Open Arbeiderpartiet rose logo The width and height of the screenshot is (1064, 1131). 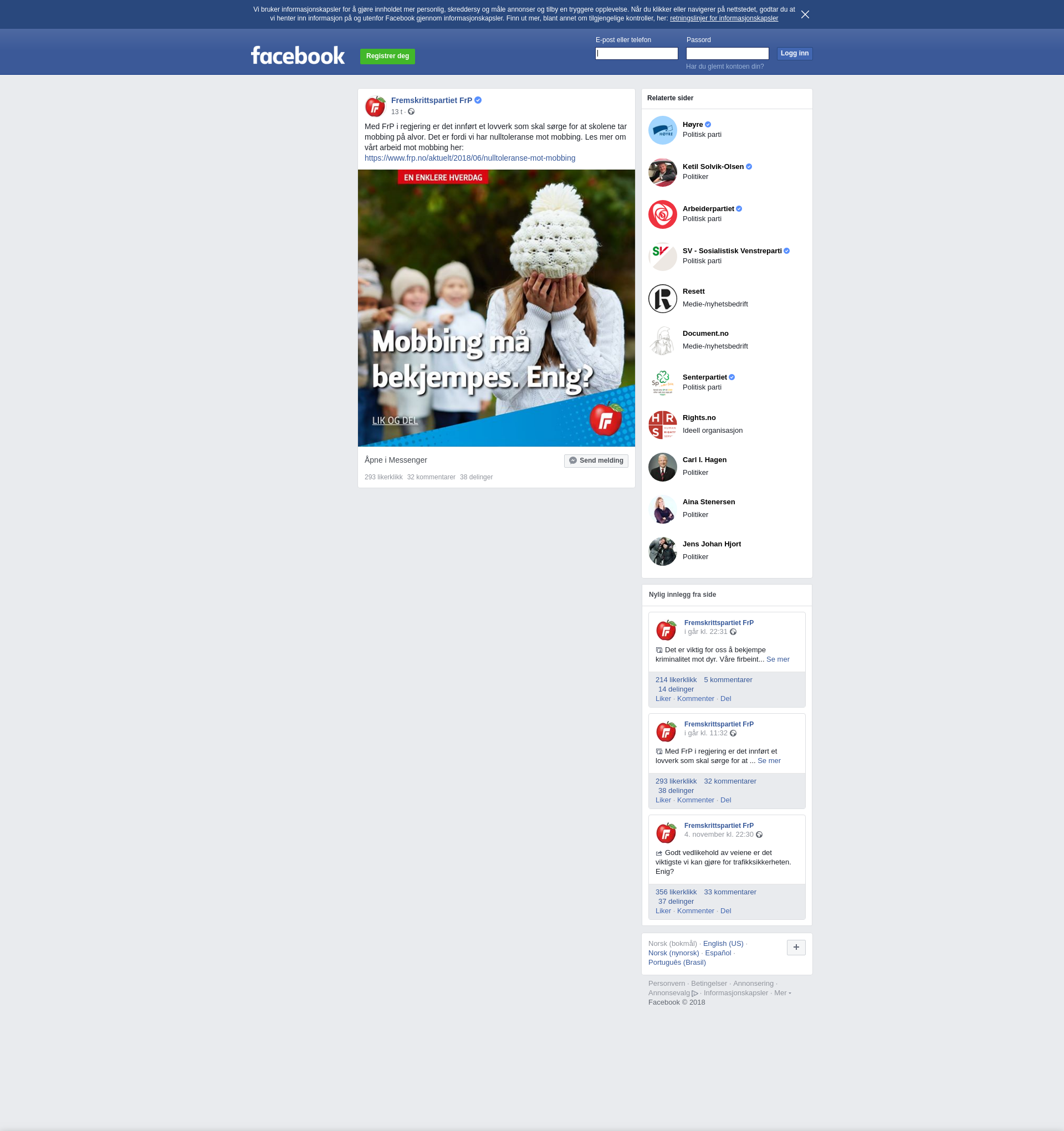coord(662,214)
